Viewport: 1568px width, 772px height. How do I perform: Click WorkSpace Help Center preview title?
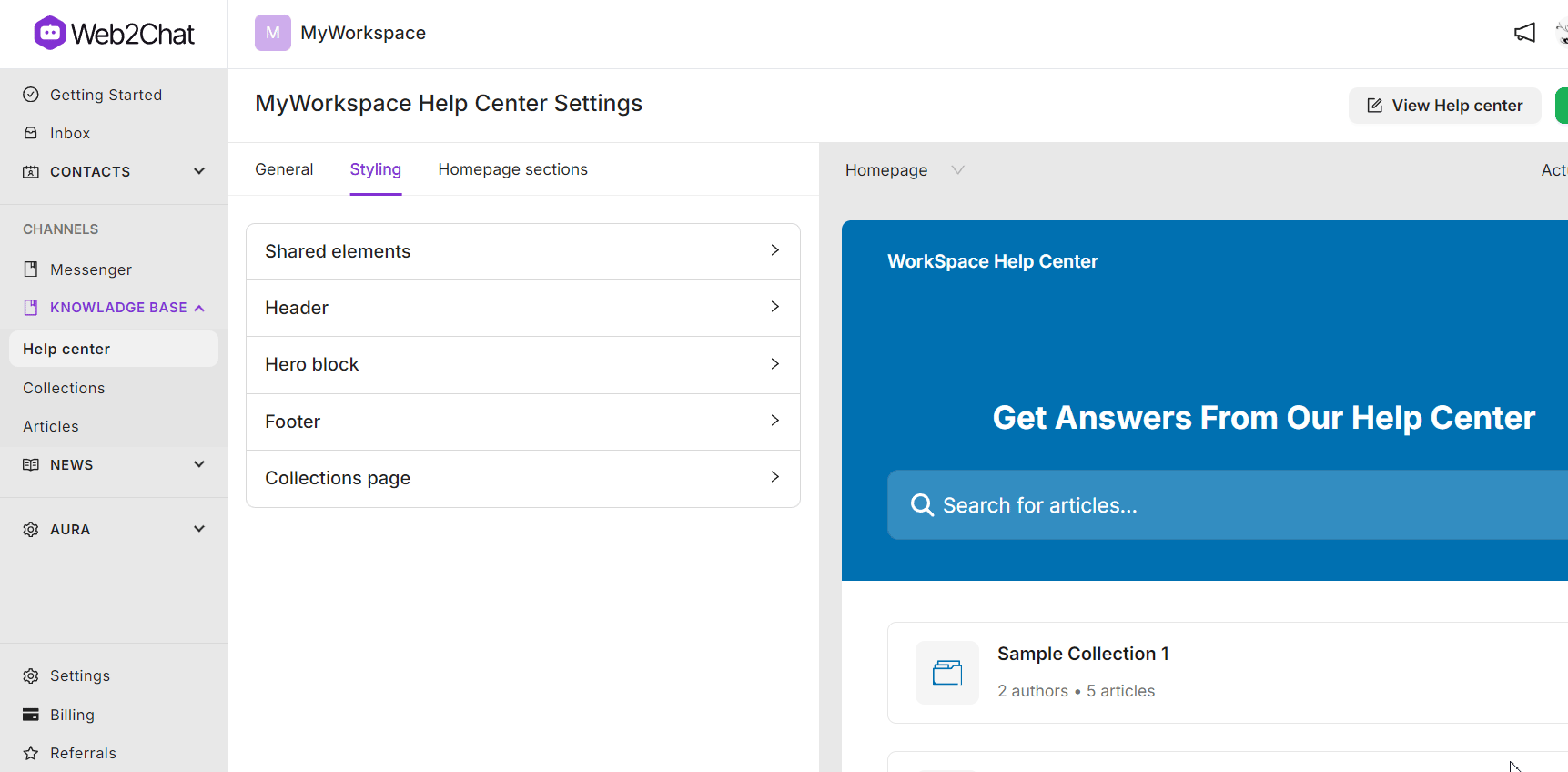(993, 261)
